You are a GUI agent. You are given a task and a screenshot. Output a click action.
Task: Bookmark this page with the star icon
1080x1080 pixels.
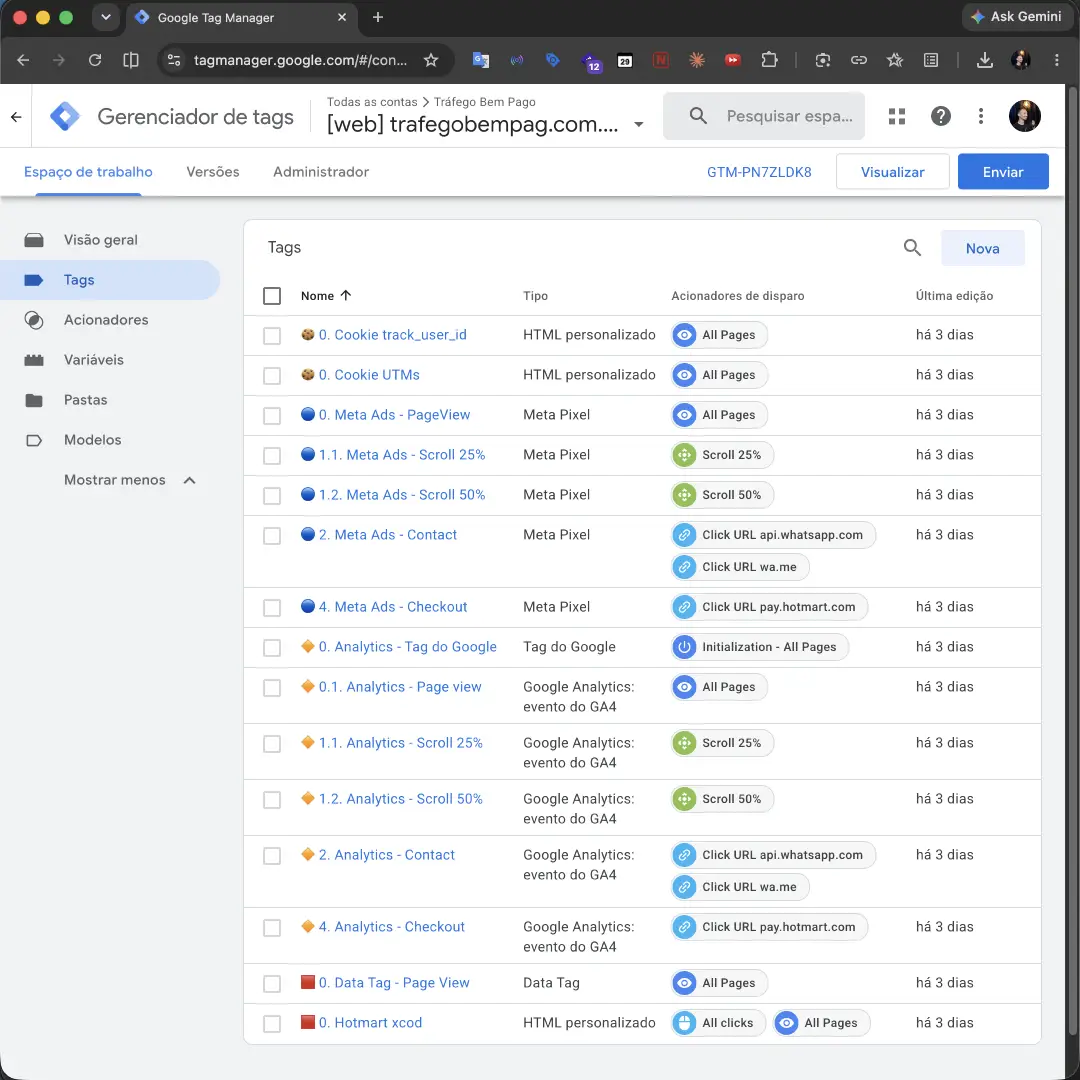431,60
